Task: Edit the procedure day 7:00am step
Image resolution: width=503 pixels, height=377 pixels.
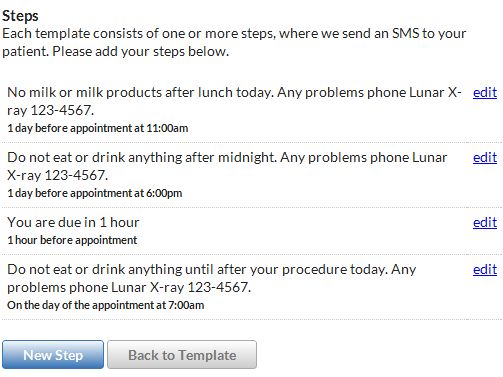Action: [x=485, y=269]
